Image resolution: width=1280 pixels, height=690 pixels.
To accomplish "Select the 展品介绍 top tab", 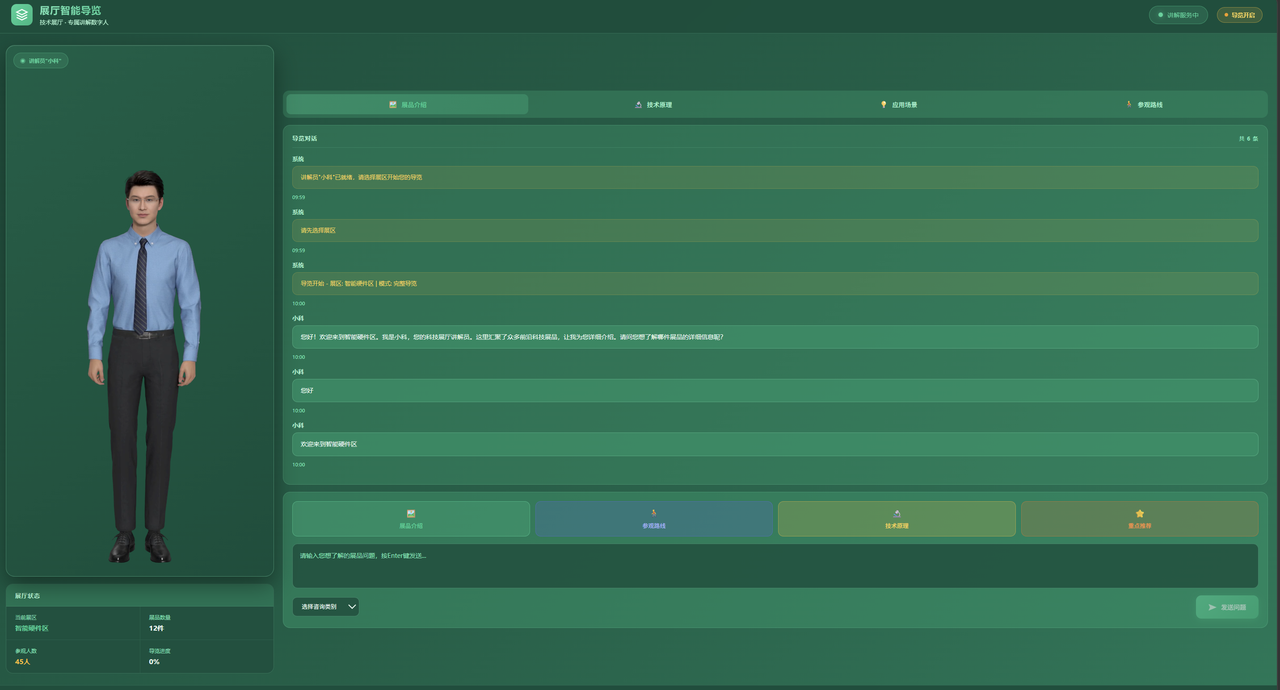I will [x=408, y=104].
